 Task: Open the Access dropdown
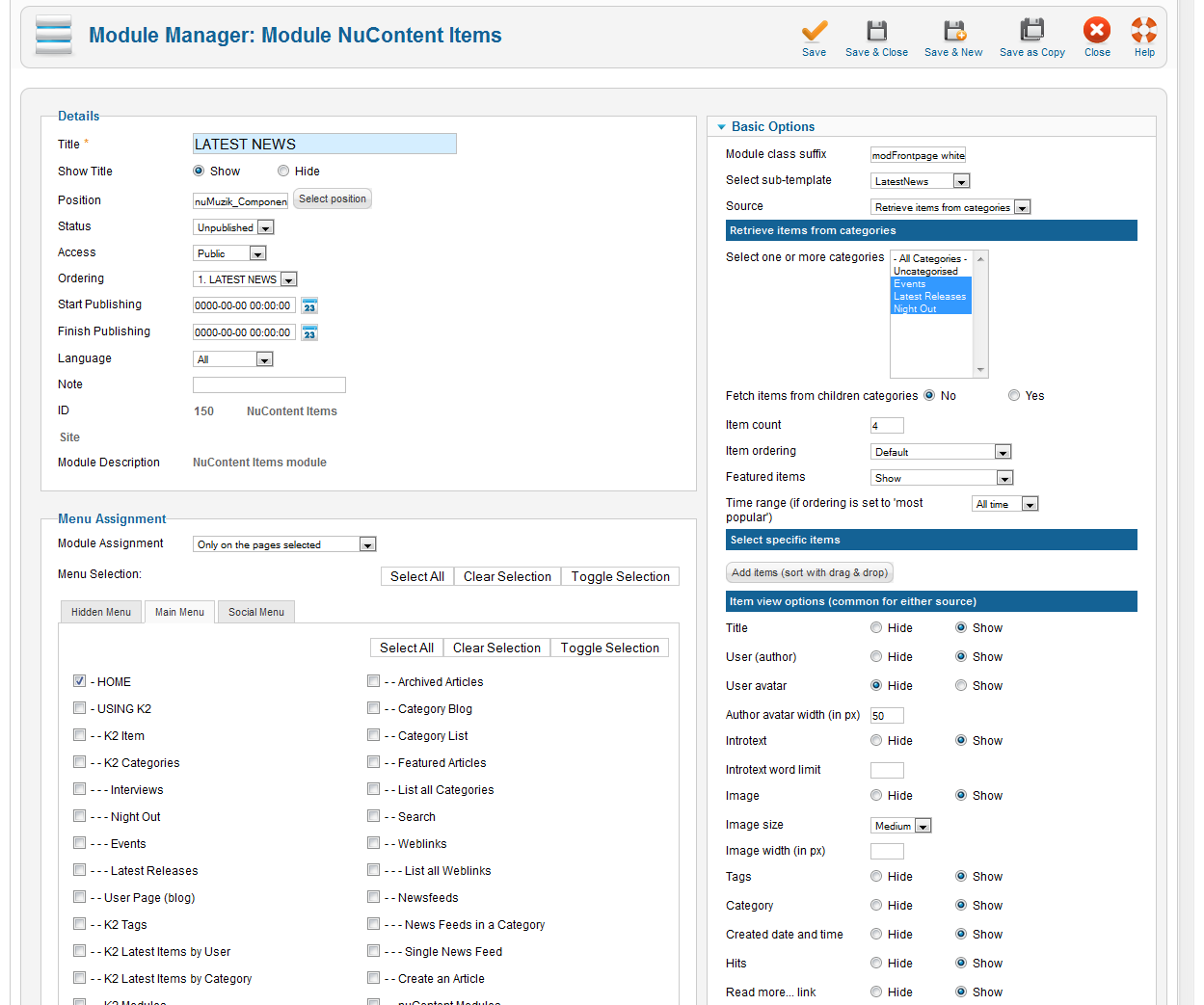click(x=229, y=253)
